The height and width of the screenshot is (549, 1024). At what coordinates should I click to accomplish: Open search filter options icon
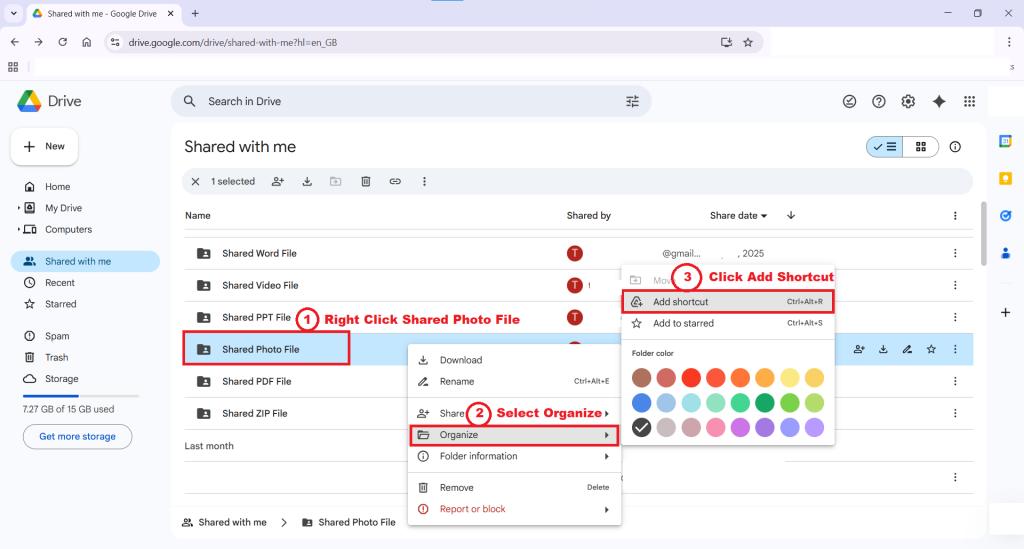pyautogui.click(x=632, y=101)
